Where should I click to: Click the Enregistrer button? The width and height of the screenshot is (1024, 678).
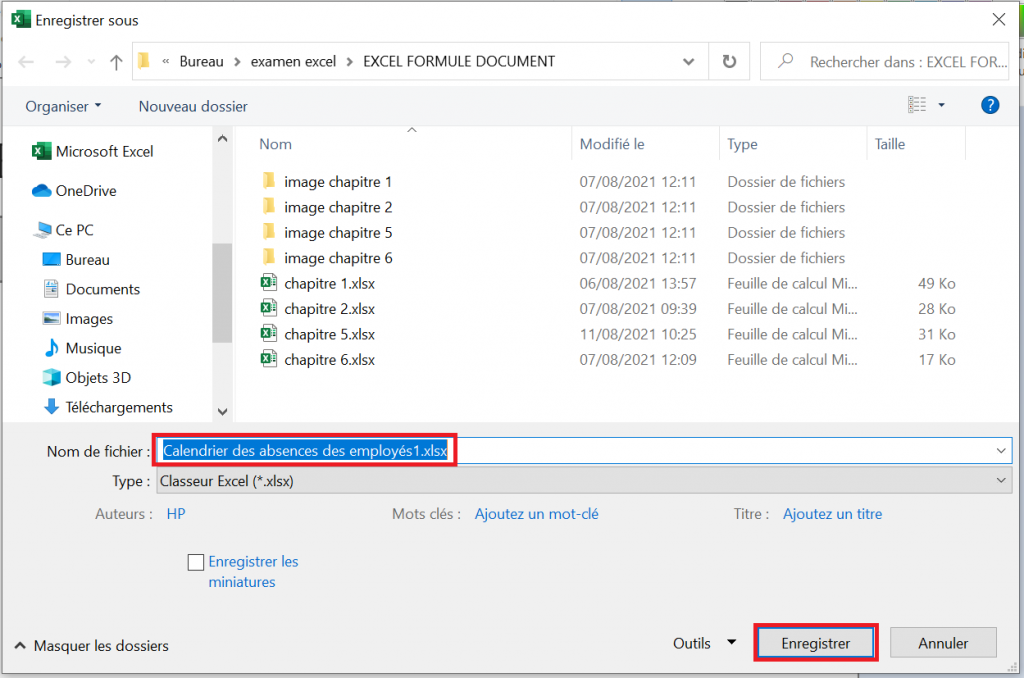[815, 642]
